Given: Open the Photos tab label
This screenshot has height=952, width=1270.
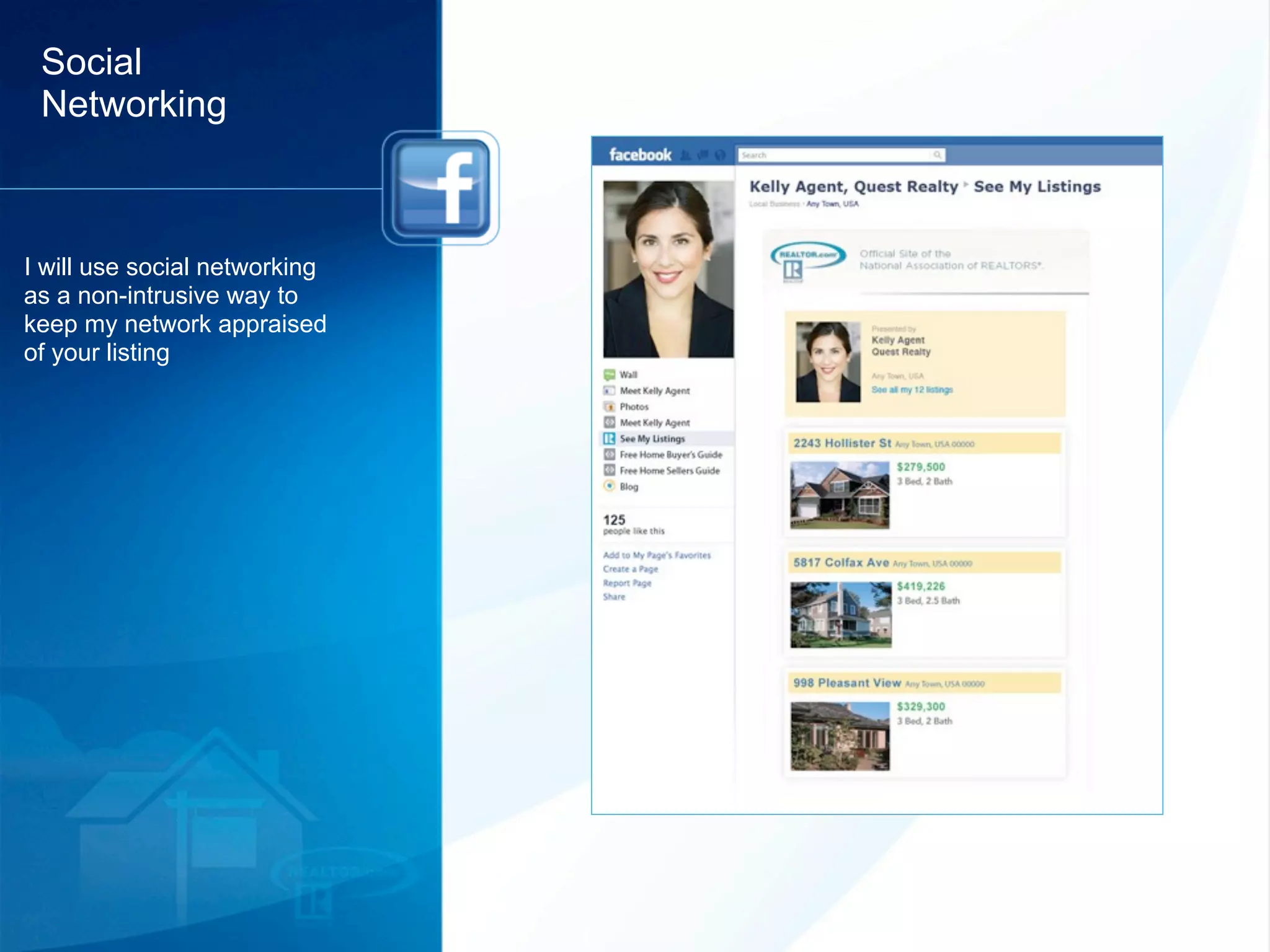Looking at the screenshot, I should (634, 407).
